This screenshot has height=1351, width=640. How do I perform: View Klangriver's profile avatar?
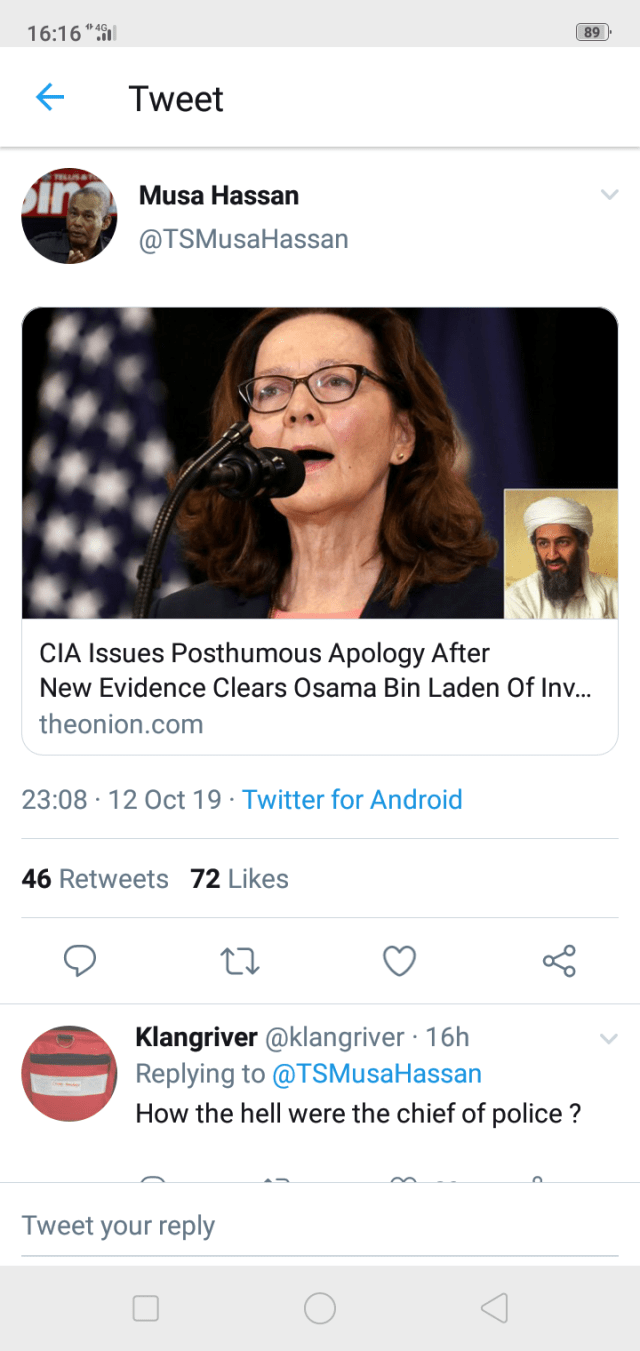[69, 1073]
